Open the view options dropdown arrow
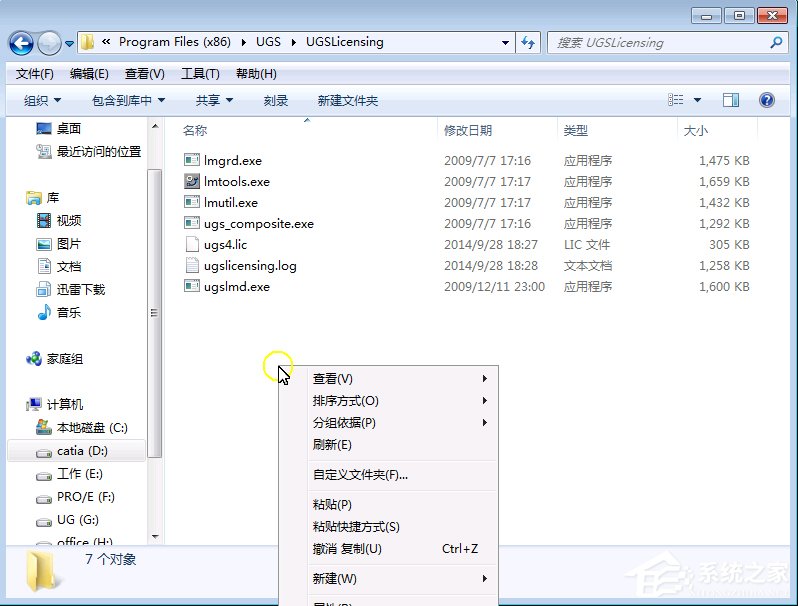 697,100
